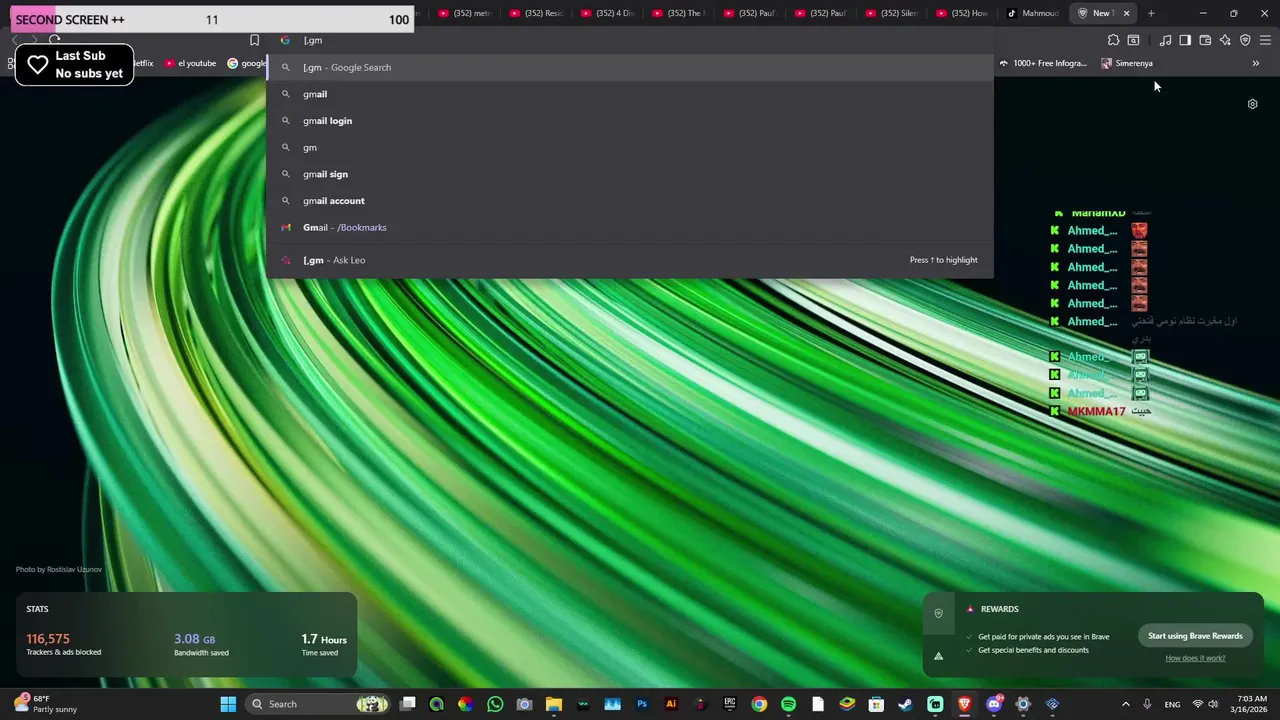Show hidden system tray icons chevron
The image size is (1280, 720).
point(1125,704)
